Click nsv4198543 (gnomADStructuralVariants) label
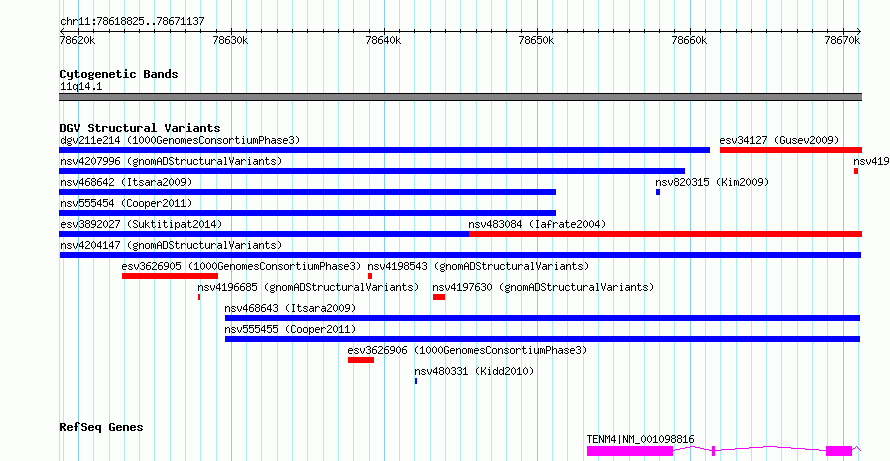890x461 pixels. pyautogui.click(x=478, y=266)
